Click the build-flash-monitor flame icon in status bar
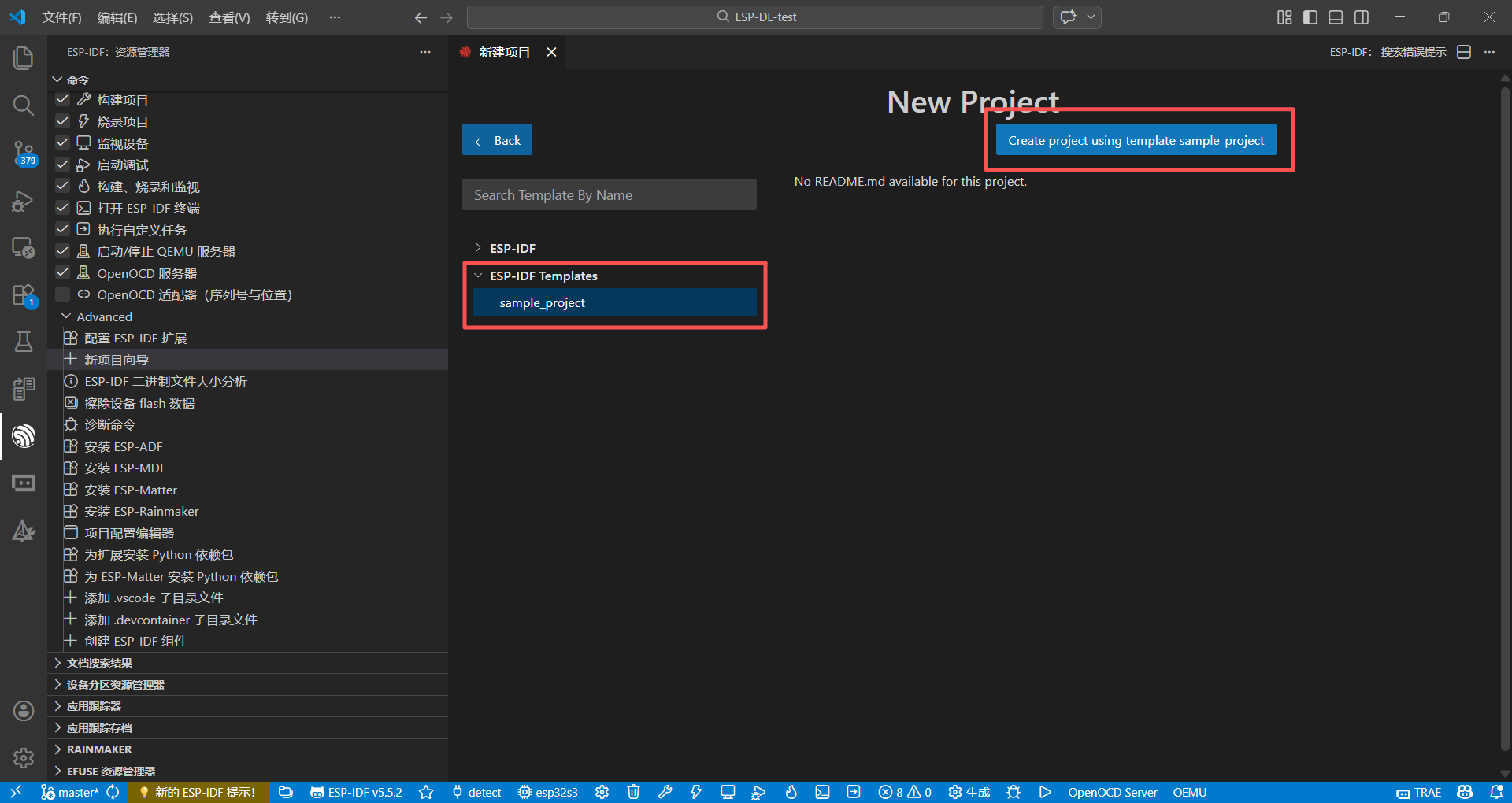 [791, 792]
